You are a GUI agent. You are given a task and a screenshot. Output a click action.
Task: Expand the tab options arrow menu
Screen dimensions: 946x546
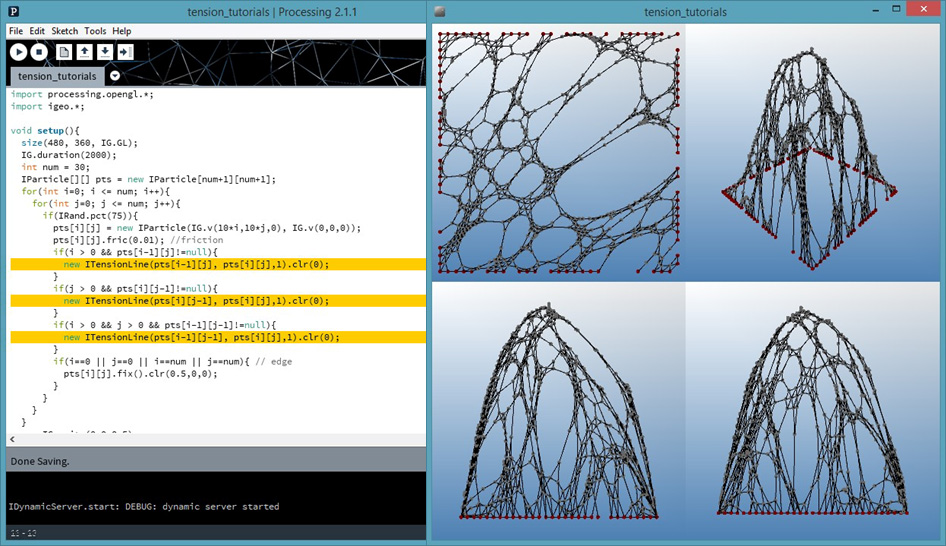click(115, 76)
